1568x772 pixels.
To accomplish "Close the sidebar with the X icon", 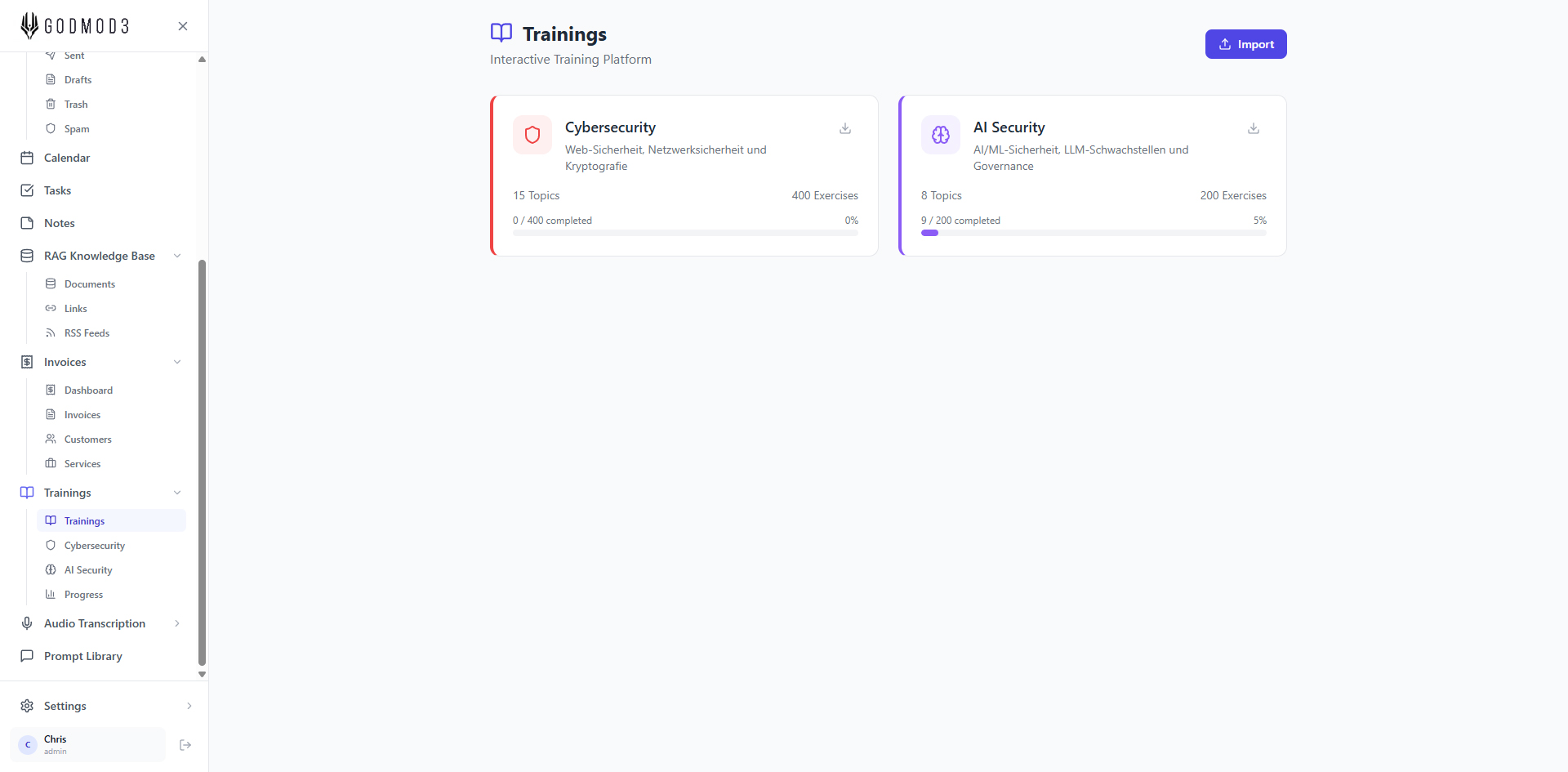I will (x=183, y=26).
